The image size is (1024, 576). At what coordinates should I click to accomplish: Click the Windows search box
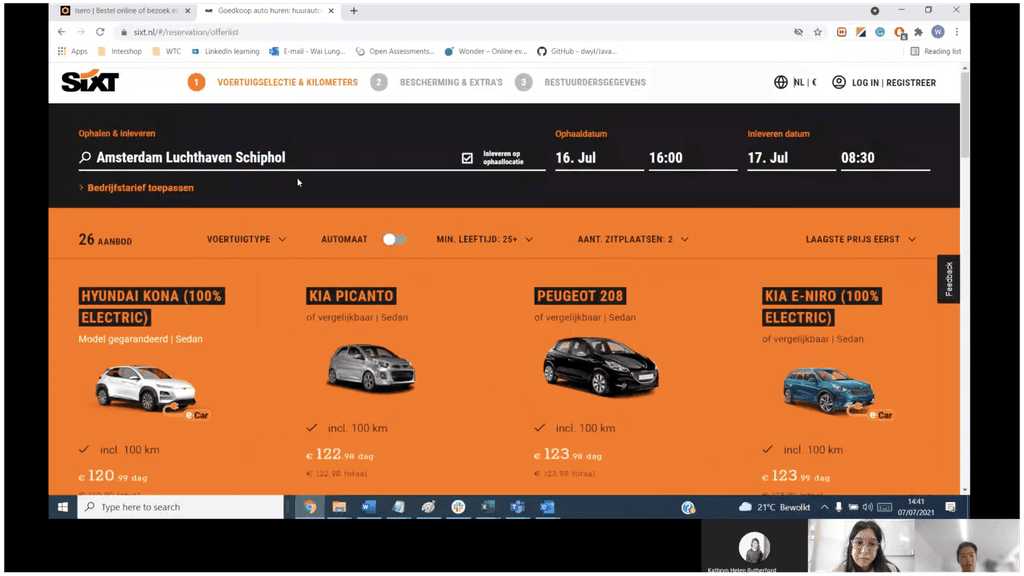(180, 507)
